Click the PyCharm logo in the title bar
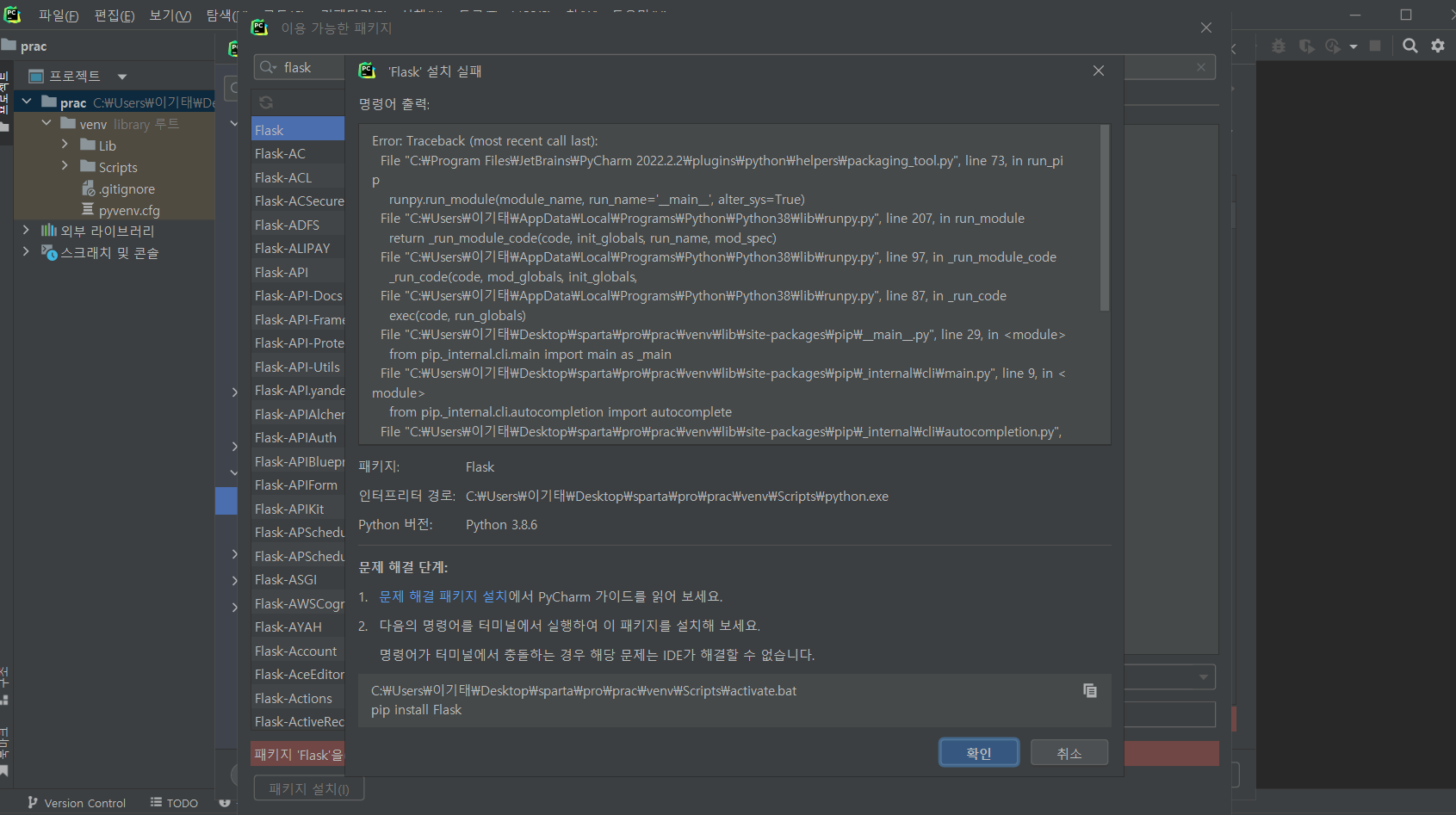This screenshot has height=815, width=1456. coord(12,14)
